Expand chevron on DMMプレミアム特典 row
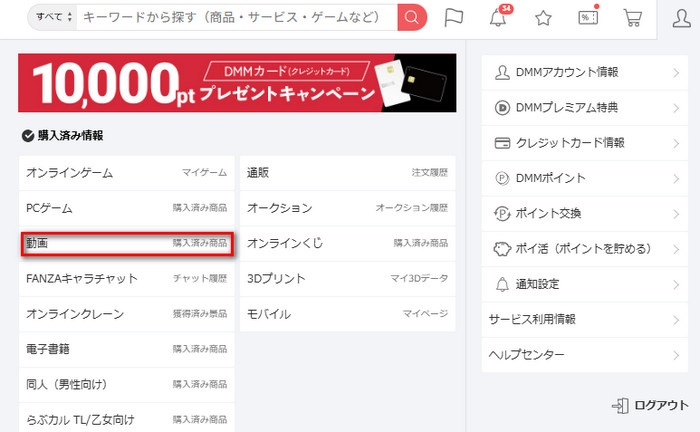The image size is (700, 432). pos(676,108)
